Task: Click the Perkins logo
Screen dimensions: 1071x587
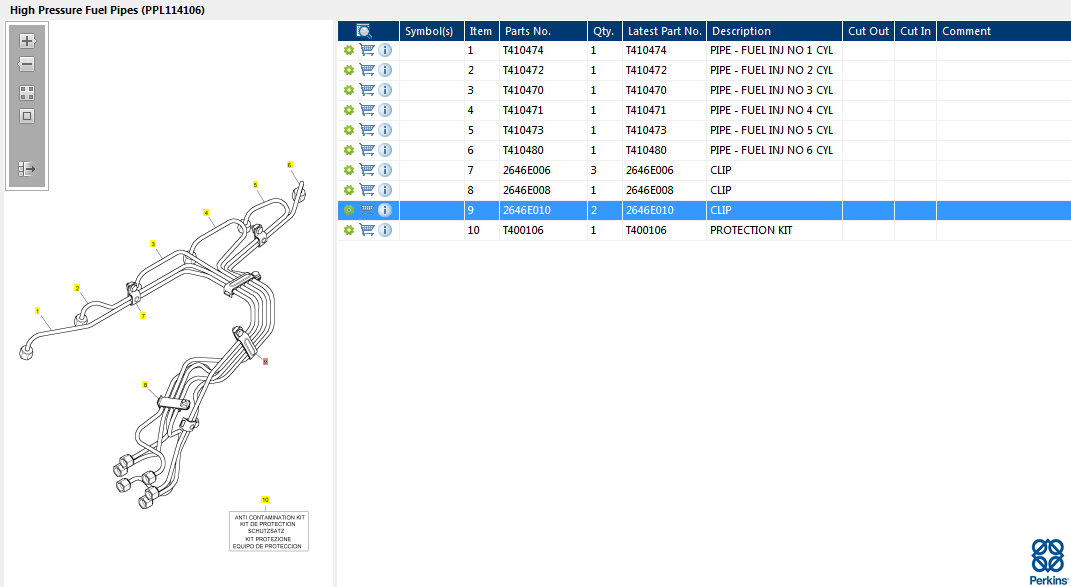Action: [x=1047, y=561]
